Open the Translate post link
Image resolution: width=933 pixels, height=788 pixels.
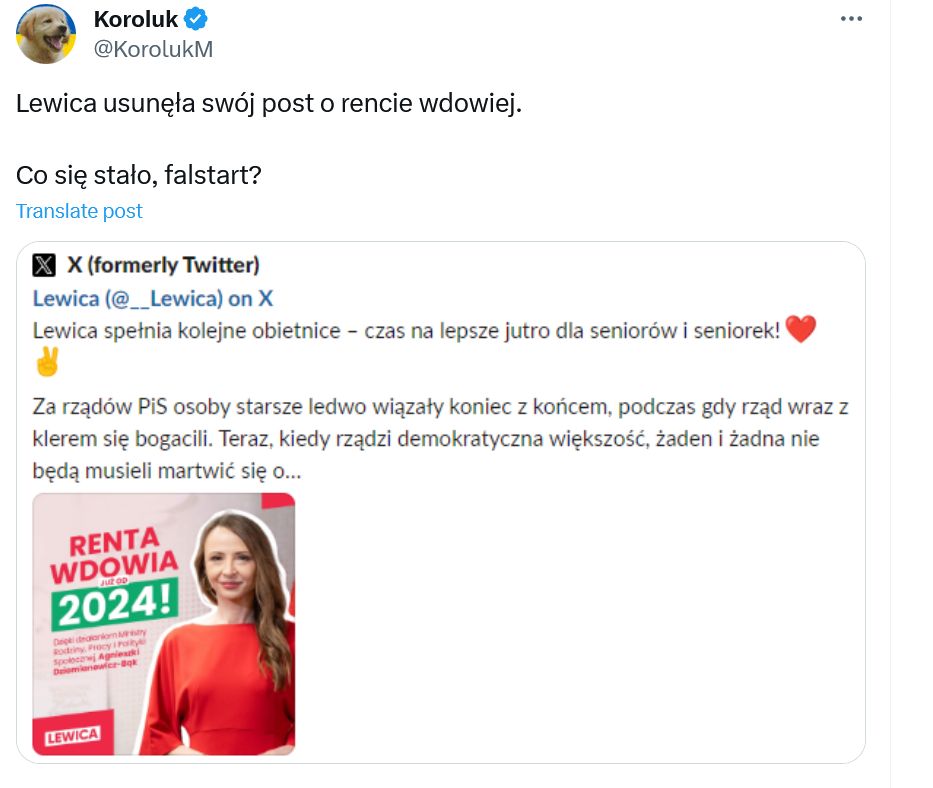(x=79, y=211)
